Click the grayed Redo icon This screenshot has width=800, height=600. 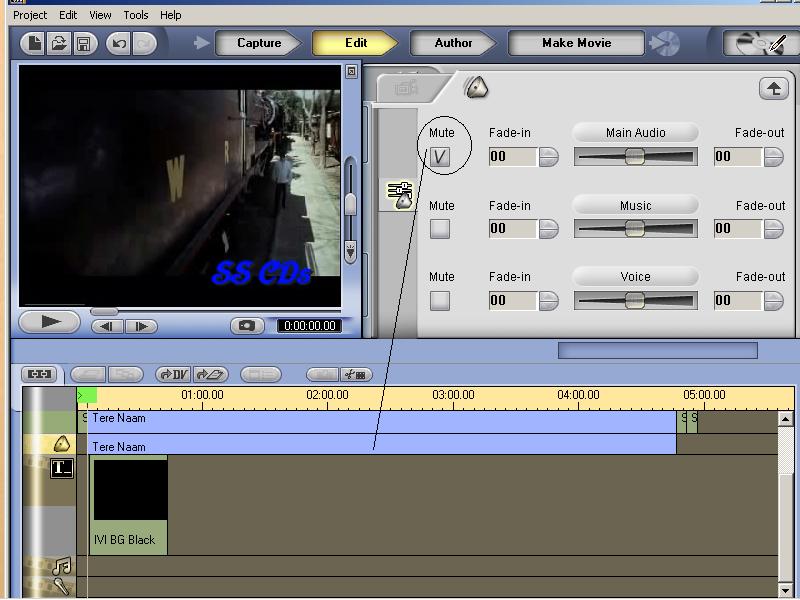coord(144,43)
